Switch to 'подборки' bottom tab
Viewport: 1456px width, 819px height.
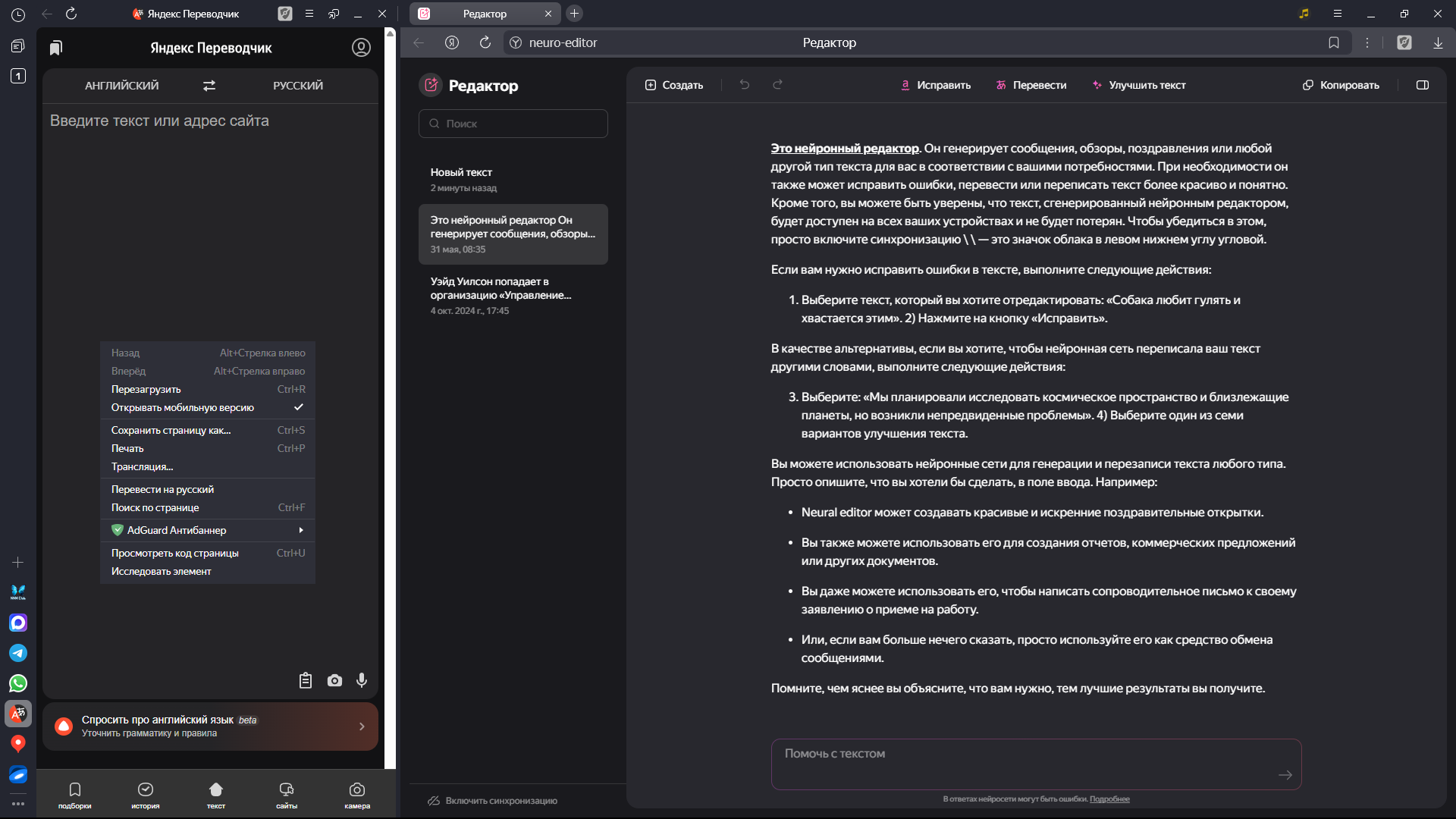click(x=74, y=795)
